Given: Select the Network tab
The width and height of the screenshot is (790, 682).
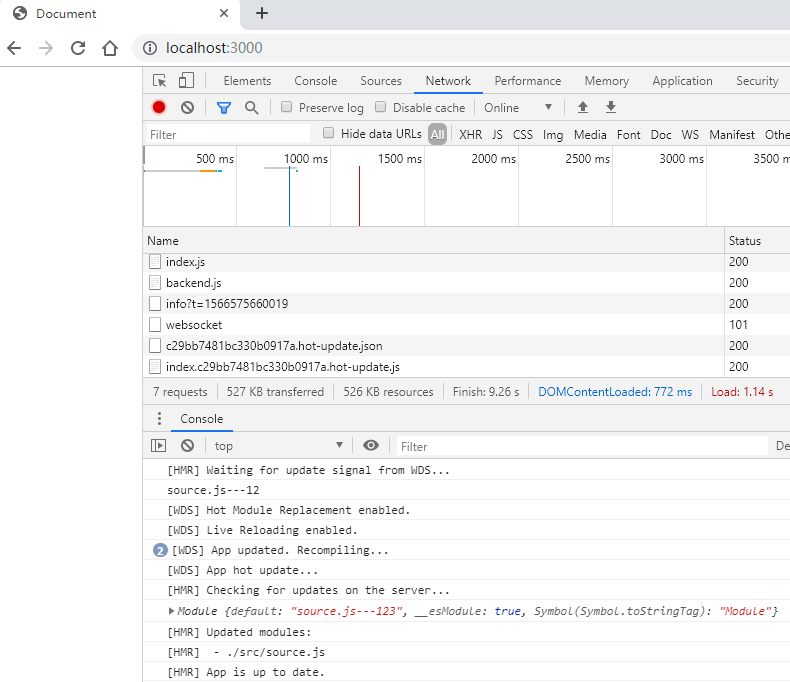Looking at the screenshot, I should tap(448, 81).
